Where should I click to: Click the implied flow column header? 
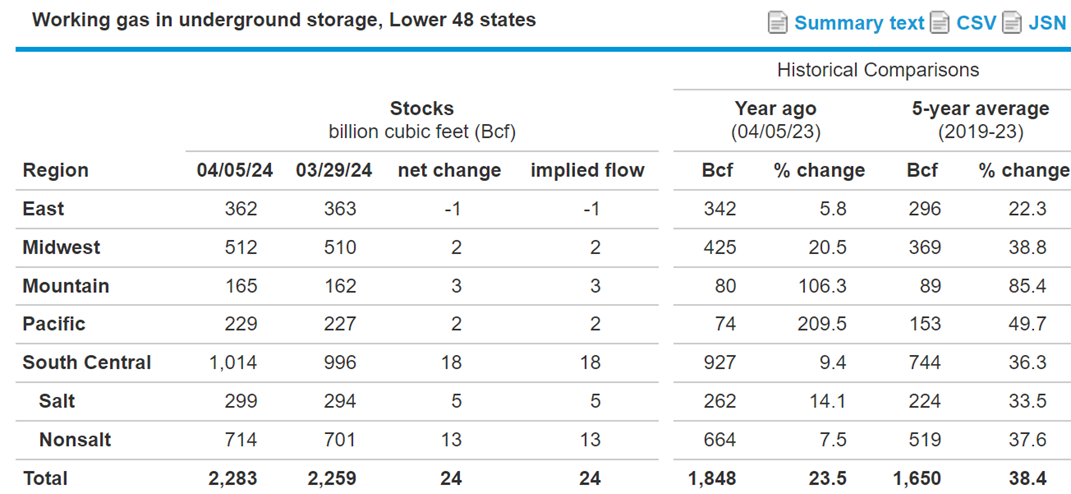pyautogui.click(x=587, y=170)
